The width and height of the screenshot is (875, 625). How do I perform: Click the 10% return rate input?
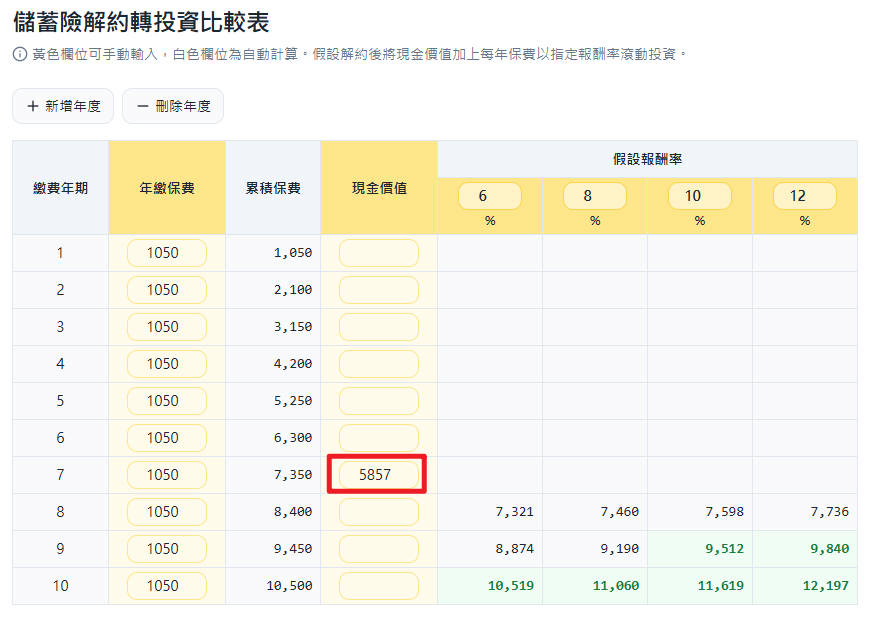tap(699, 196)
